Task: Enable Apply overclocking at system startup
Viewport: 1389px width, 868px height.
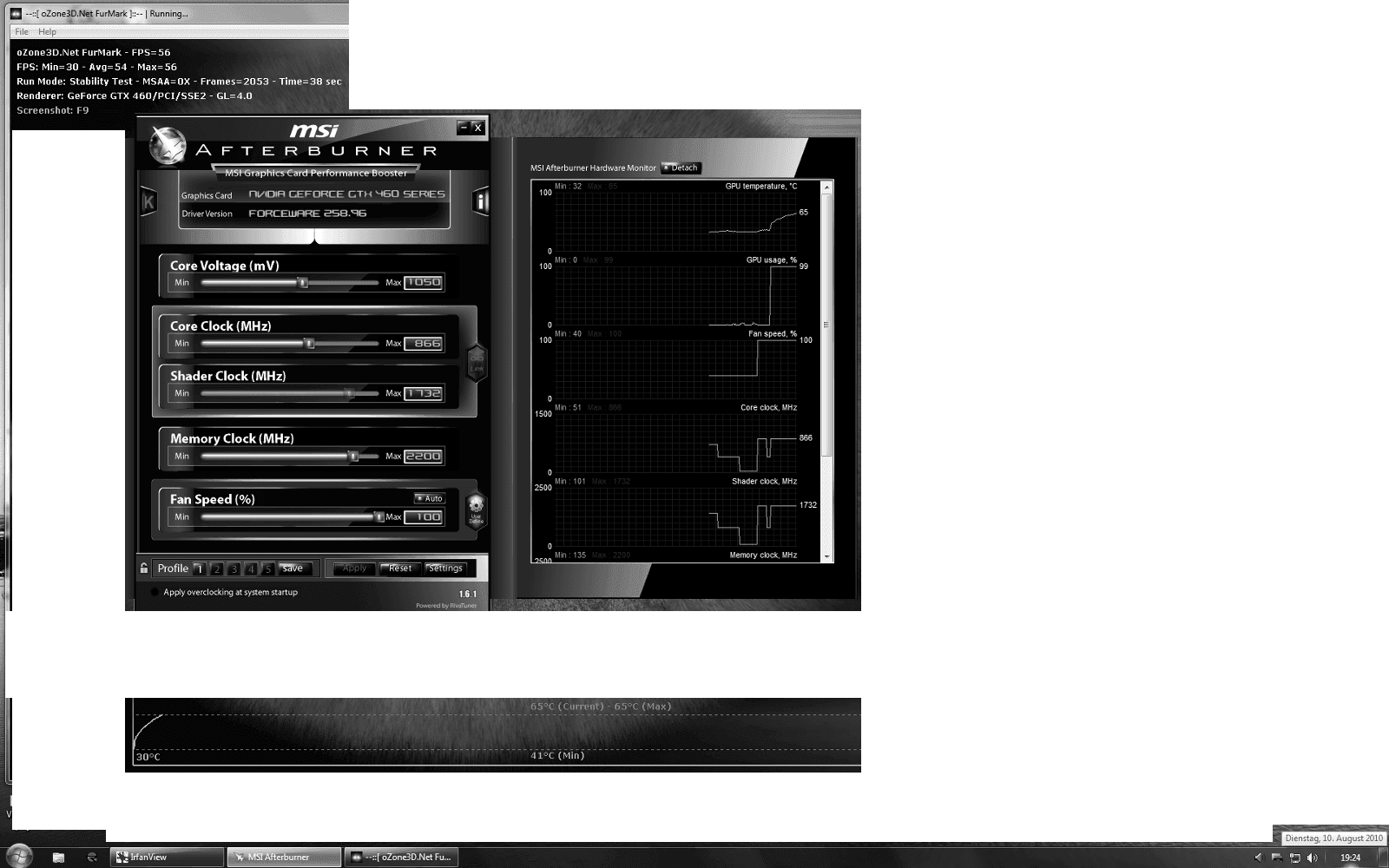Action: tap(155, 592)
